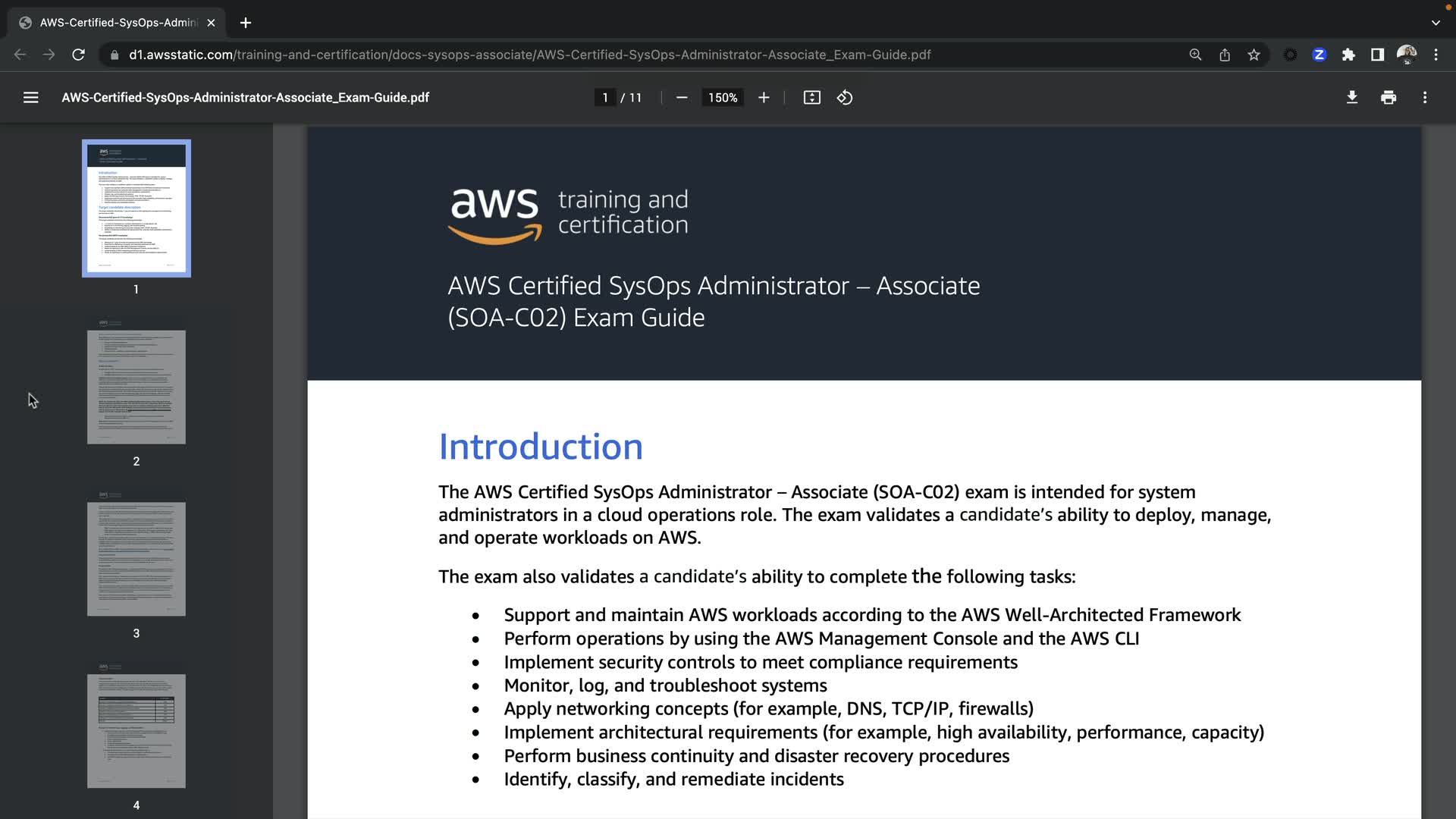
Task: Click the zoom out minus button
Action: pyautogui.click(x=681, y=98)
